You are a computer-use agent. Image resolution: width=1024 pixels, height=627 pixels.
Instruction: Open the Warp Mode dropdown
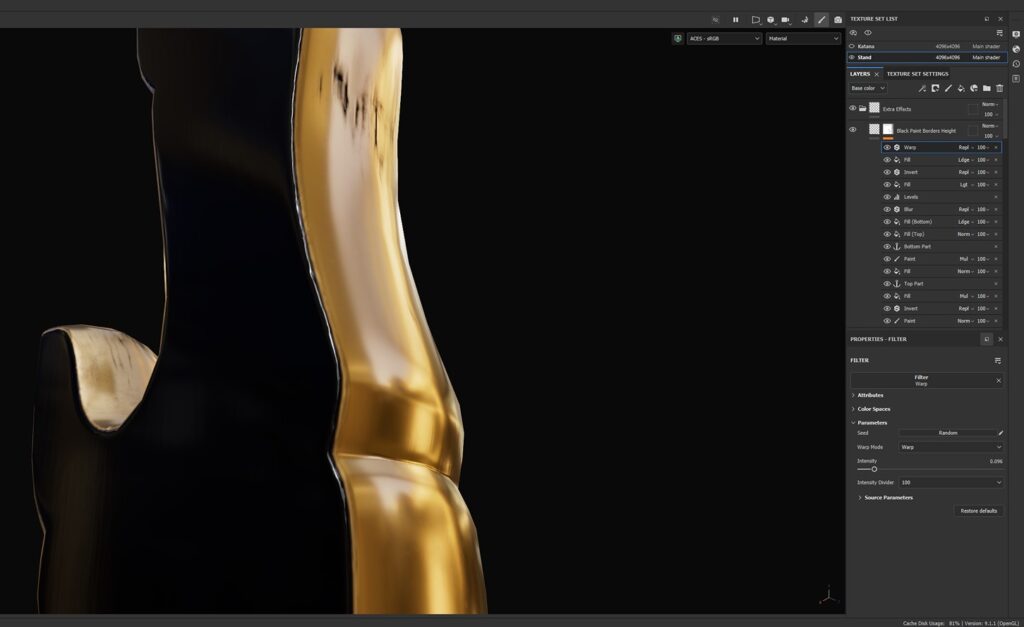coord(950,447)
